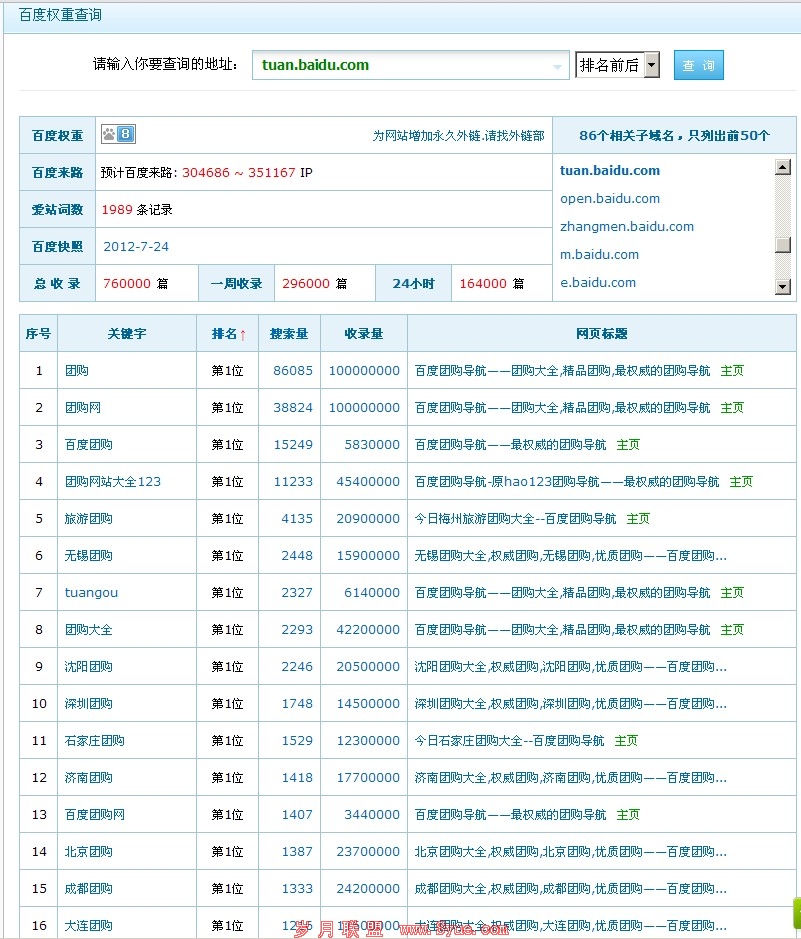Open the tuangou keyword link

click(x=91, y=593)
